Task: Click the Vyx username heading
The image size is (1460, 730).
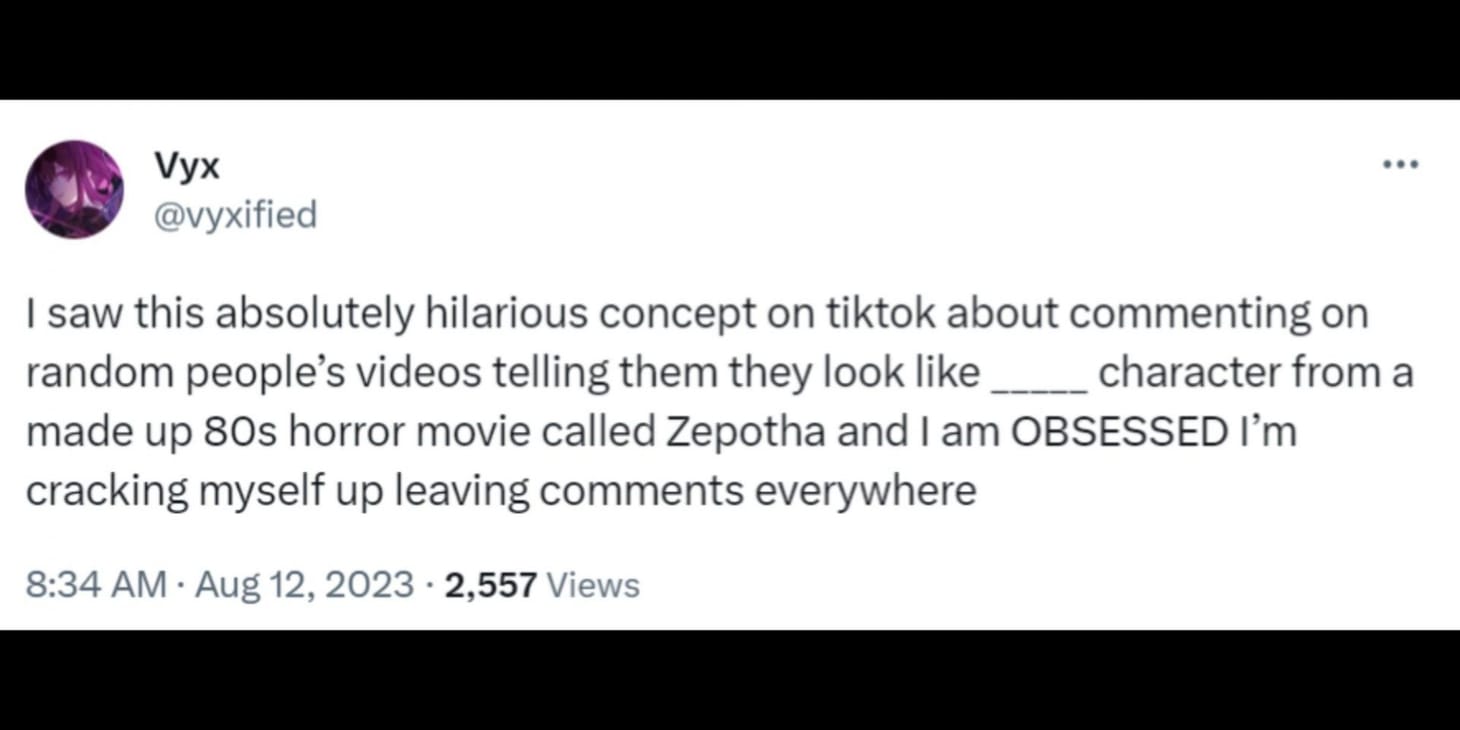Action: 185,164
